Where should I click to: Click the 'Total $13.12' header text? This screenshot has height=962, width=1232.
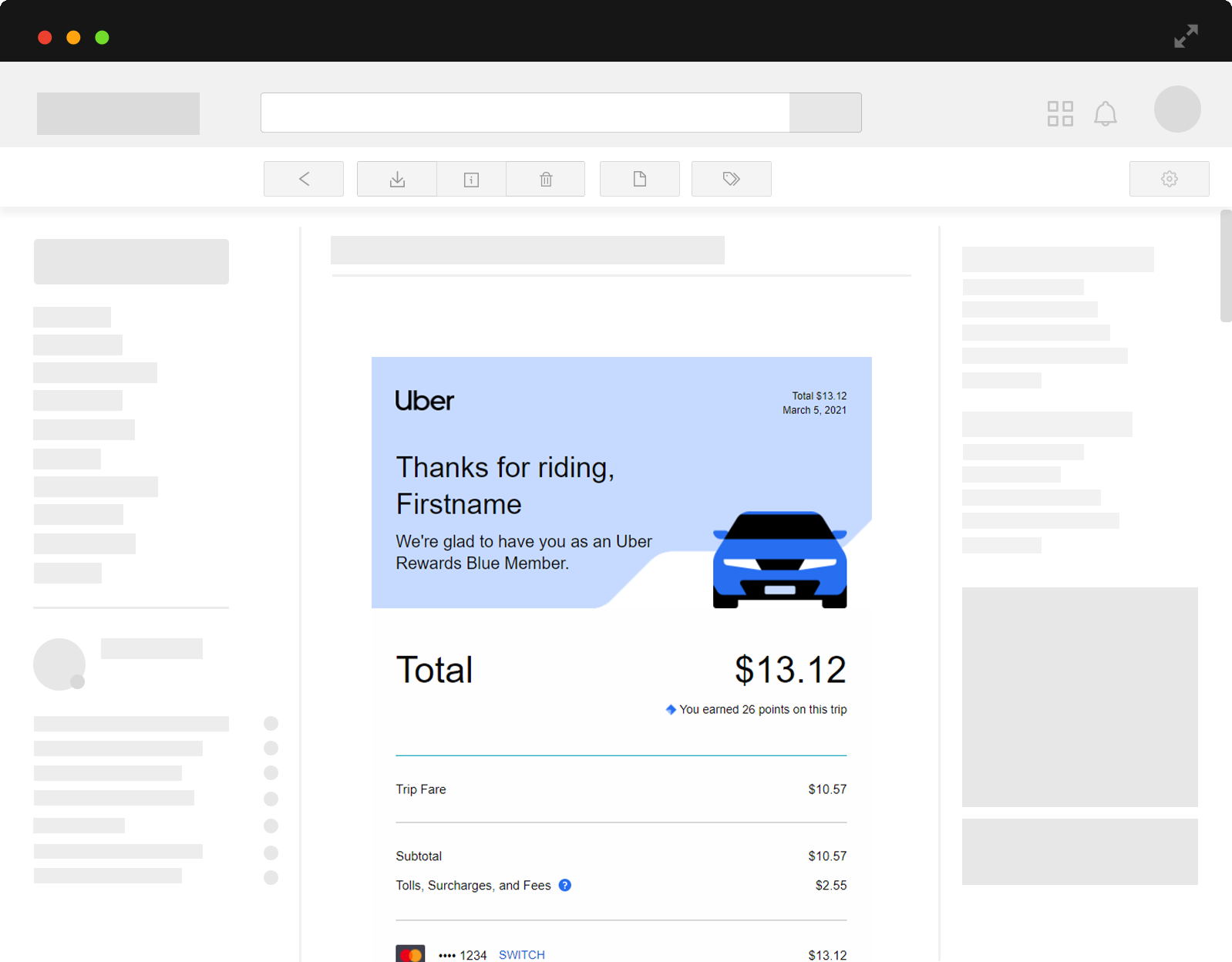click(819, 395)
